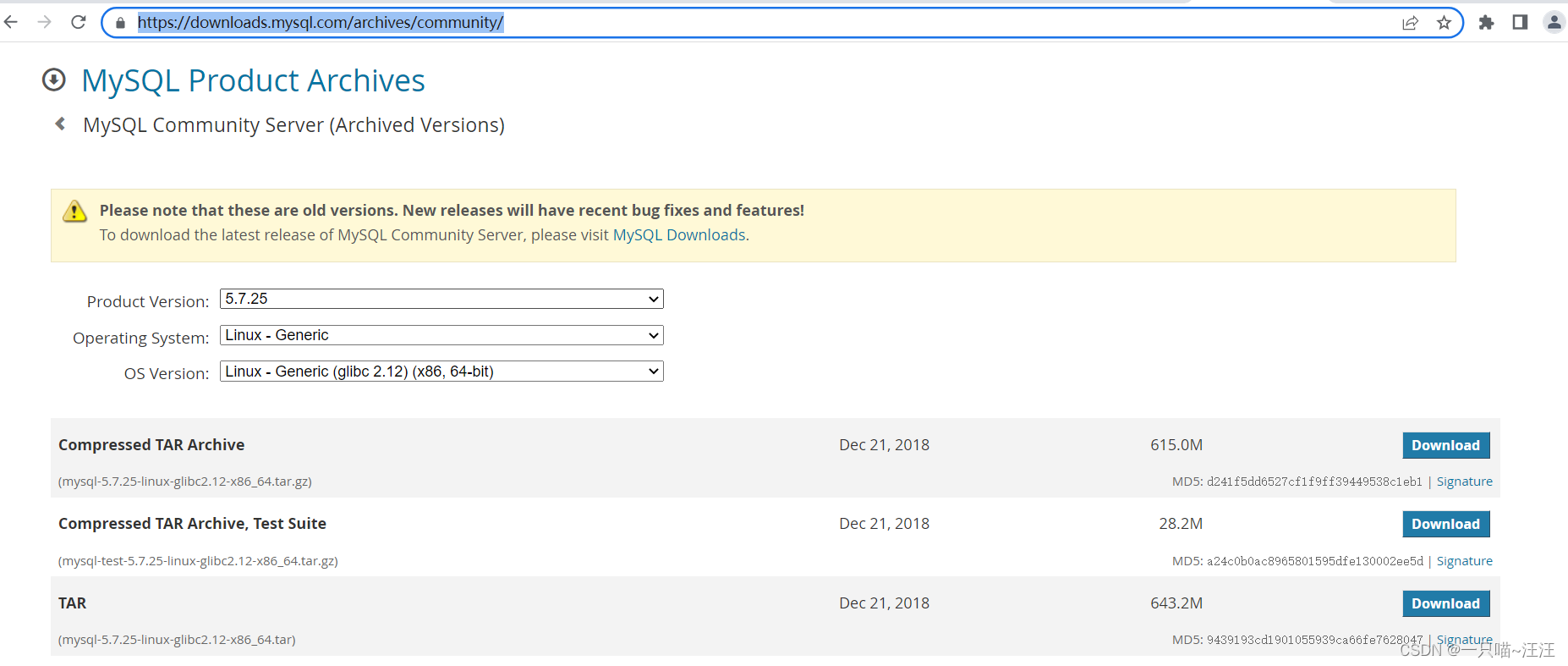Open the MySQL Downloads link

tap(679, 235)
